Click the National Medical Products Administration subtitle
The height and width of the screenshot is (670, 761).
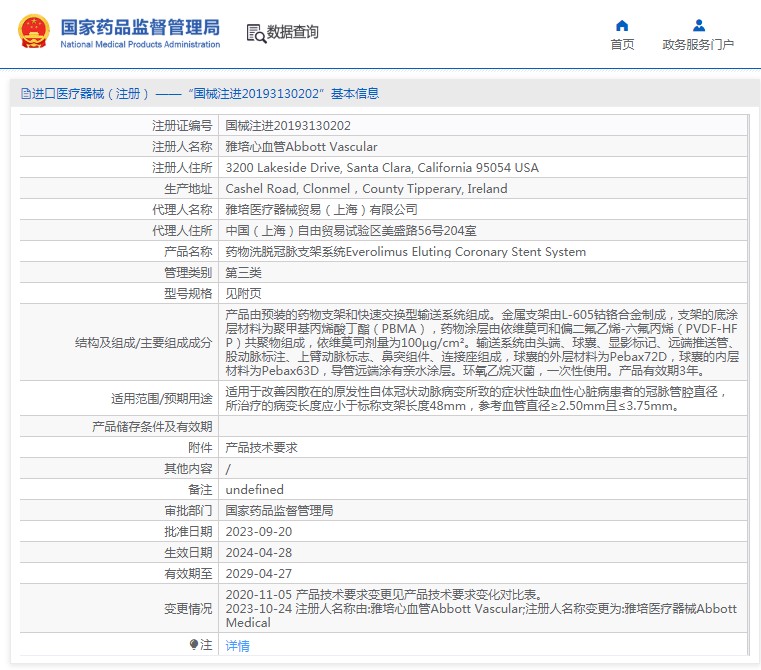point(140,44)
